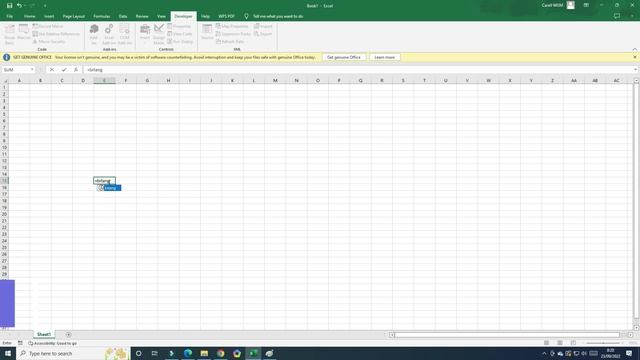Click Map Properties in XML group

pyautogui.click(x=232, y=26)
